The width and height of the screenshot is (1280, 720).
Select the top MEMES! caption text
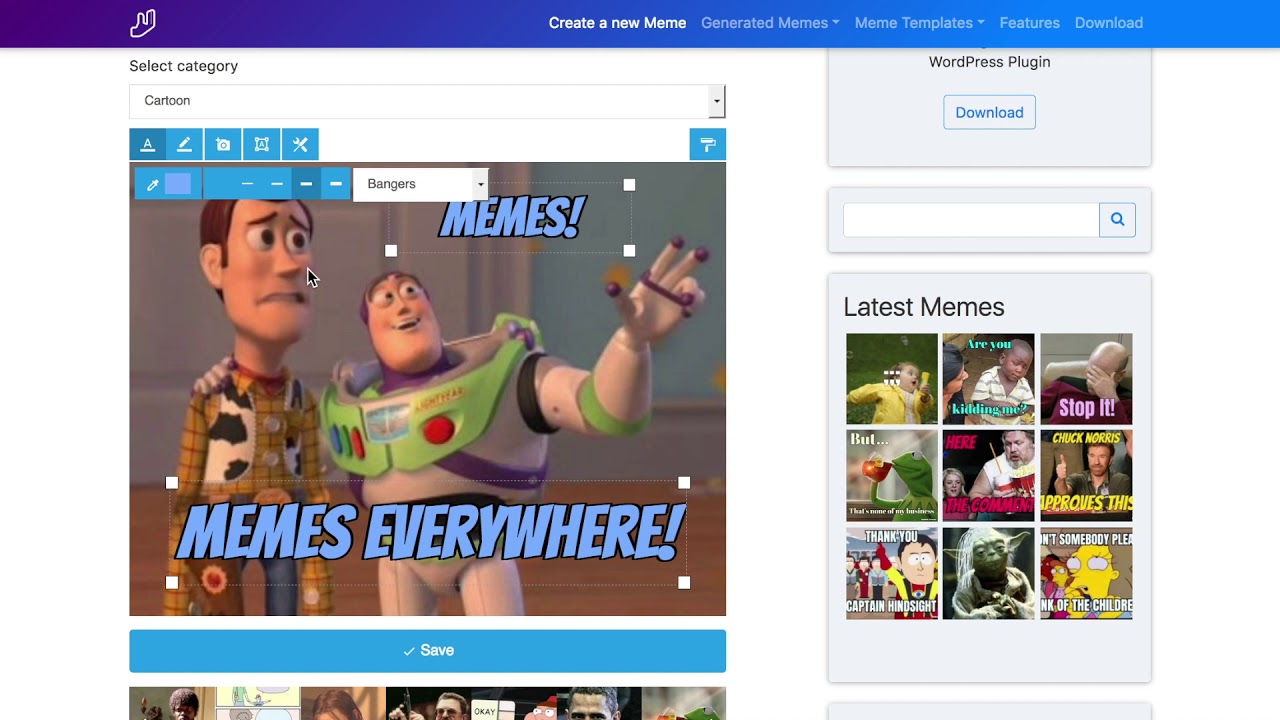click(511, 218)
